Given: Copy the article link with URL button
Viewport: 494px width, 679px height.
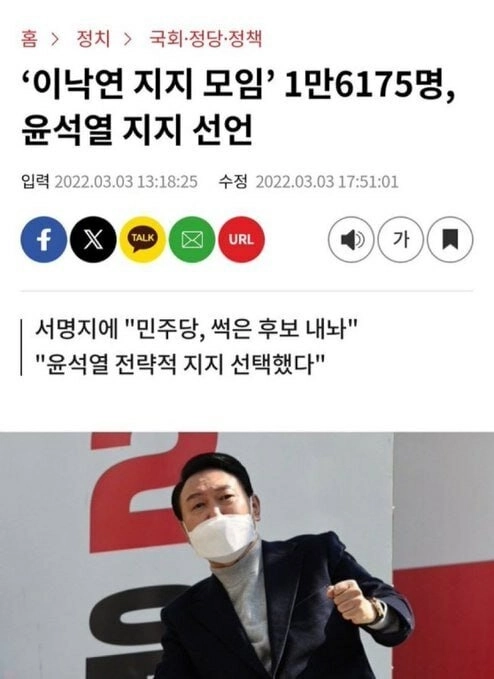Looking at the screenshot, I should click(241, 239).
